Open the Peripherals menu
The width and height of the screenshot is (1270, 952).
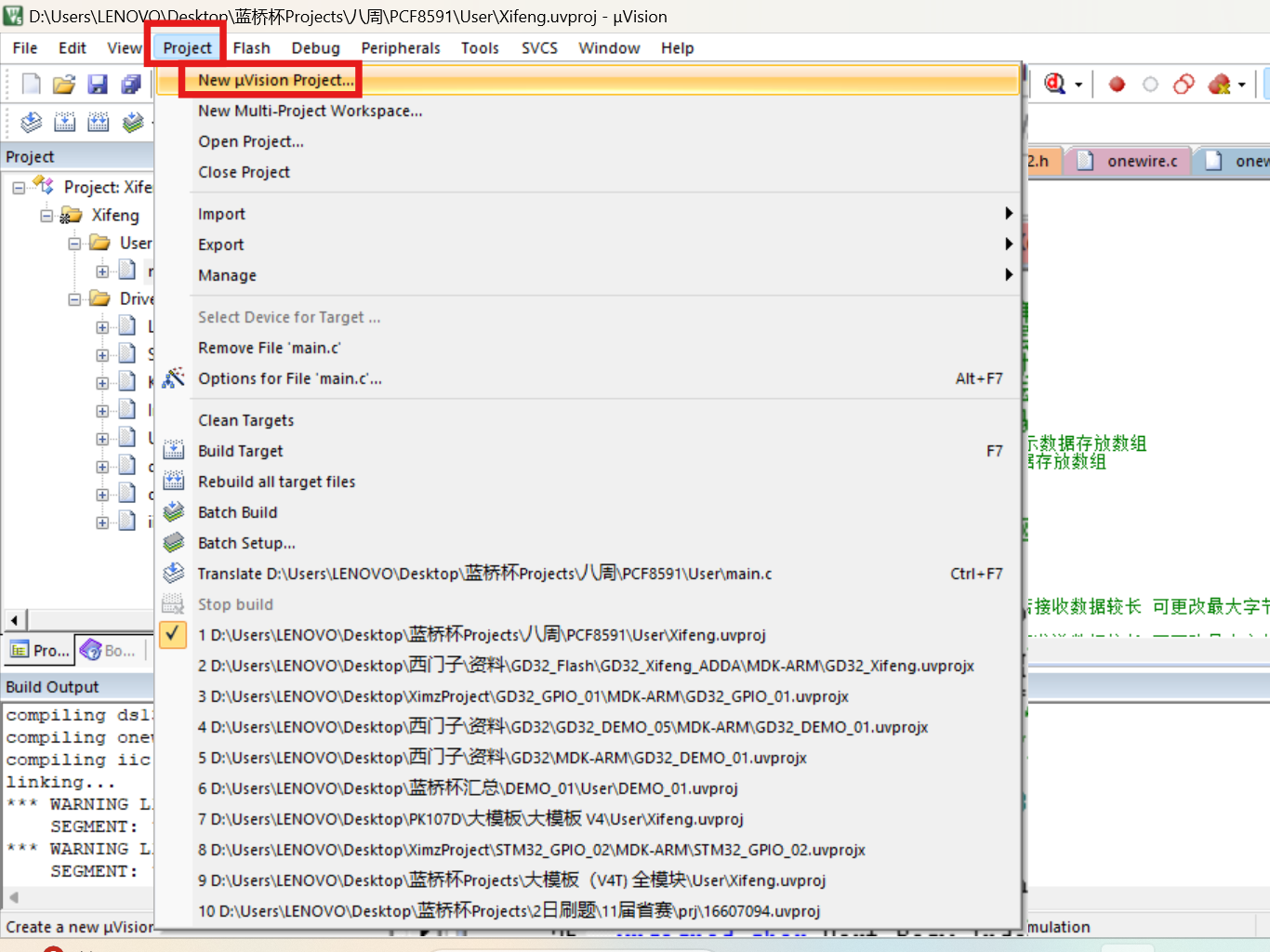pyautogui.click(x=401, y=48)
